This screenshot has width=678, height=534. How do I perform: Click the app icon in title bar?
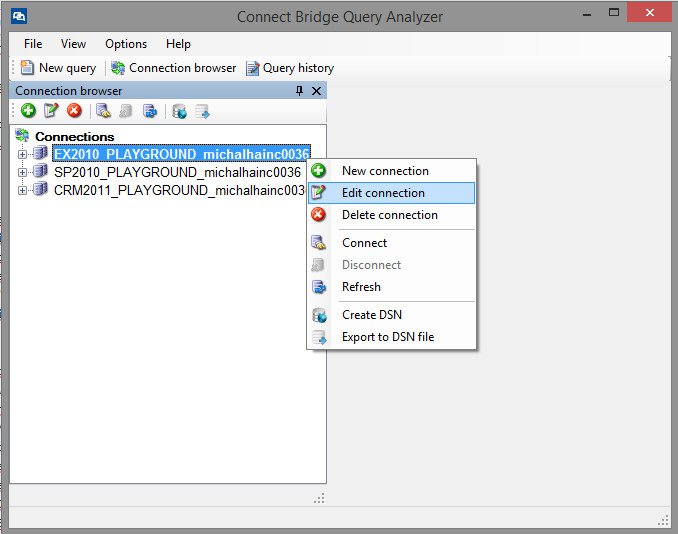pos(19,16)
